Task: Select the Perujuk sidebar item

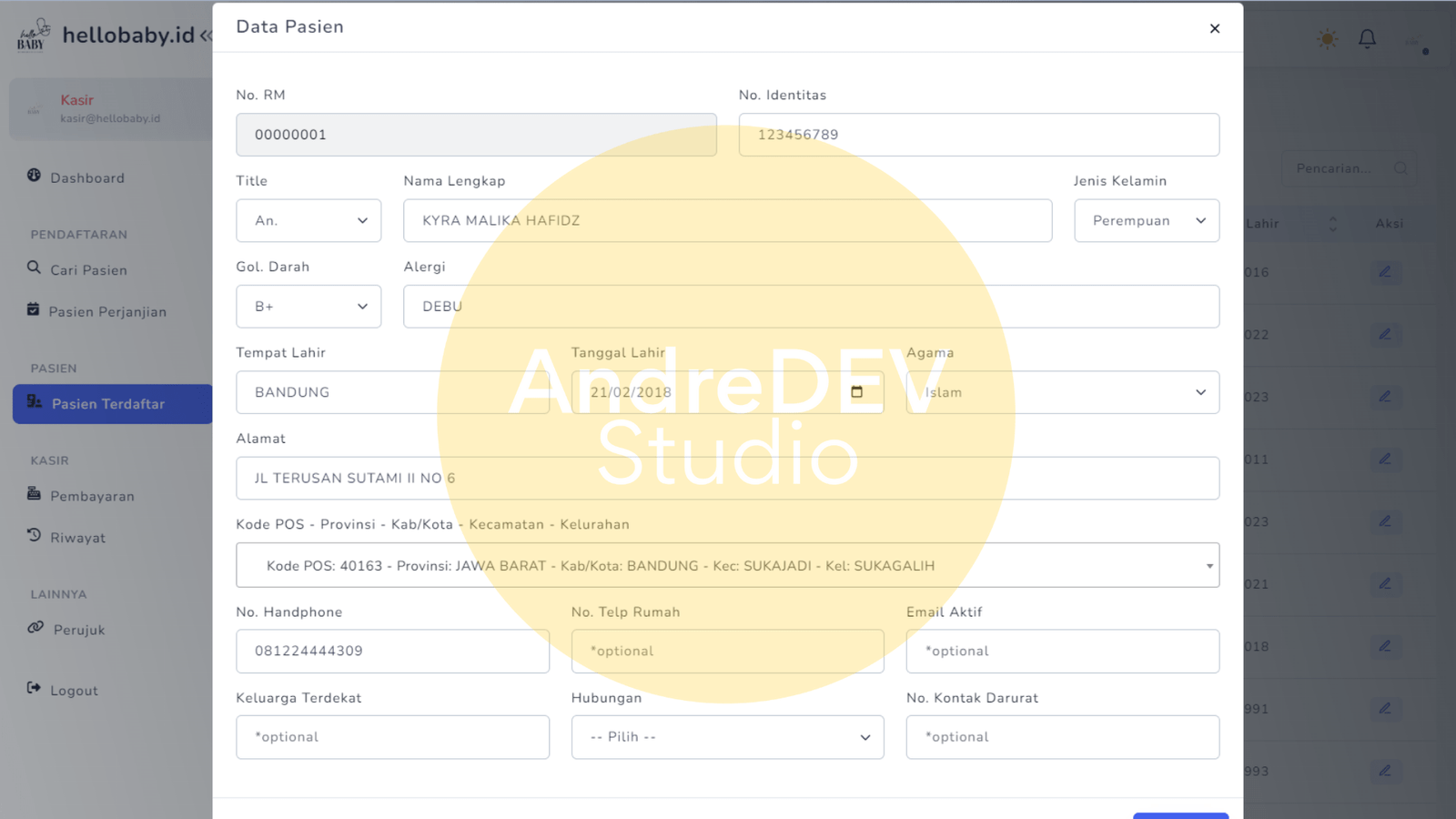Action: (x=78, y=630)
